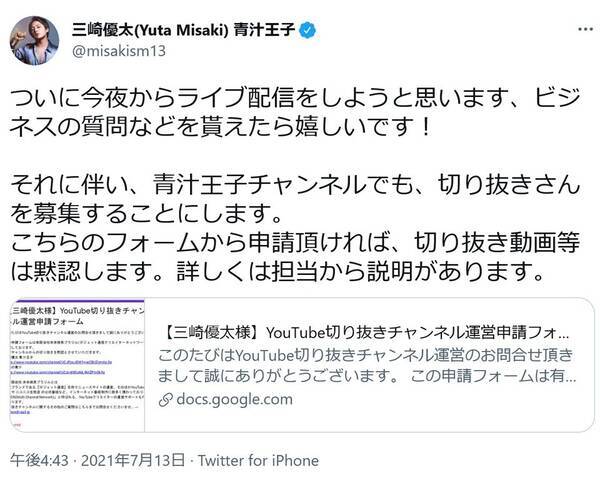Click the line を募集することにします。

[x=147, y=214]
